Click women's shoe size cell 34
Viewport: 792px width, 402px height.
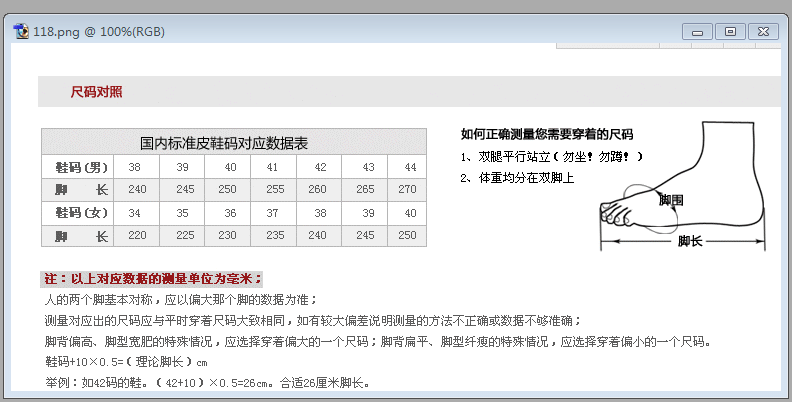pyautogui.click(x=134, y=213)
